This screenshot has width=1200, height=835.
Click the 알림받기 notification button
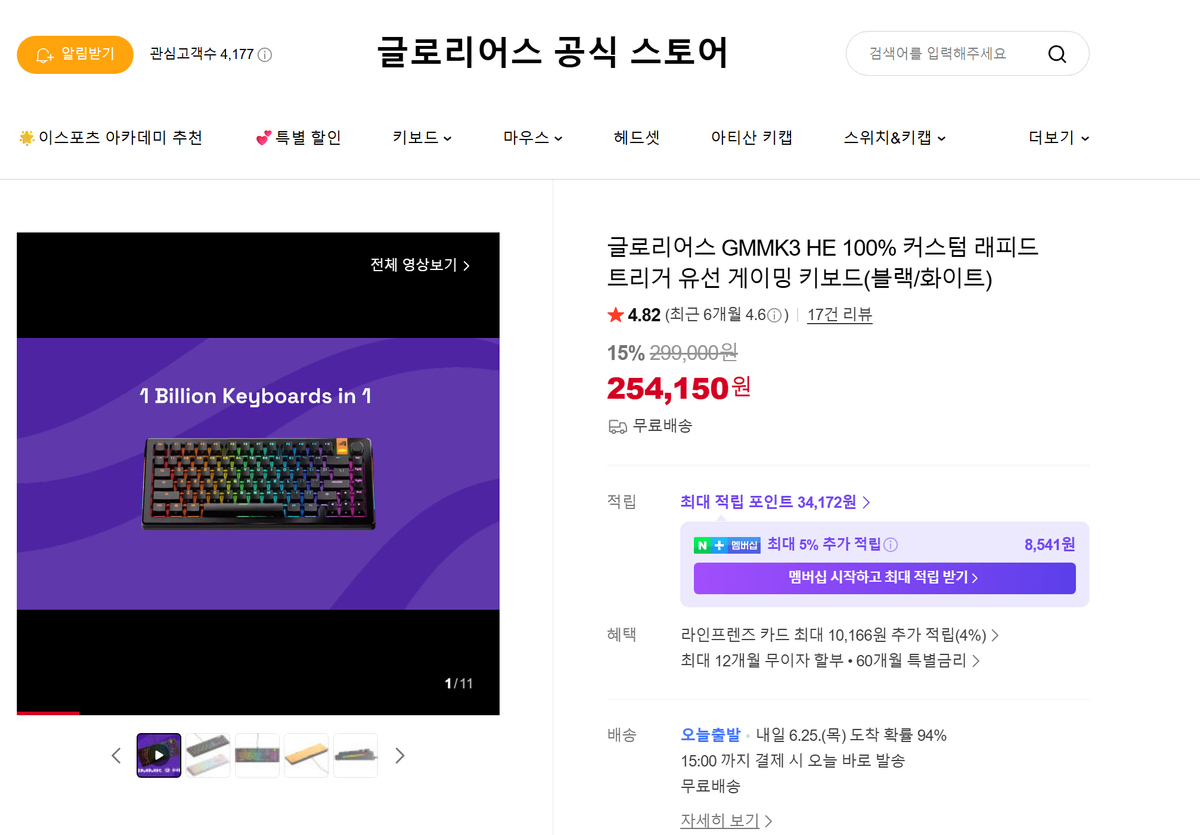coord(75,54)
